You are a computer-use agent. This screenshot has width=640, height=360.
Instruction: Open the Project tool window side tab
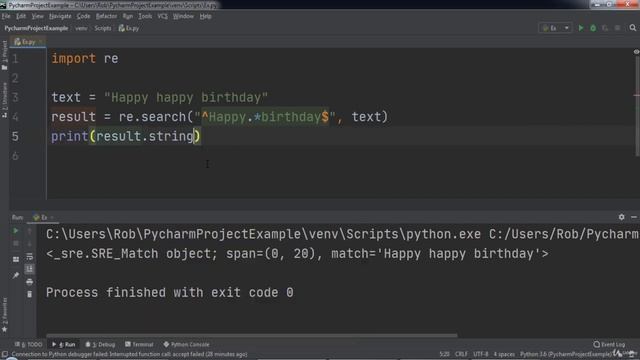coord(4,55)
